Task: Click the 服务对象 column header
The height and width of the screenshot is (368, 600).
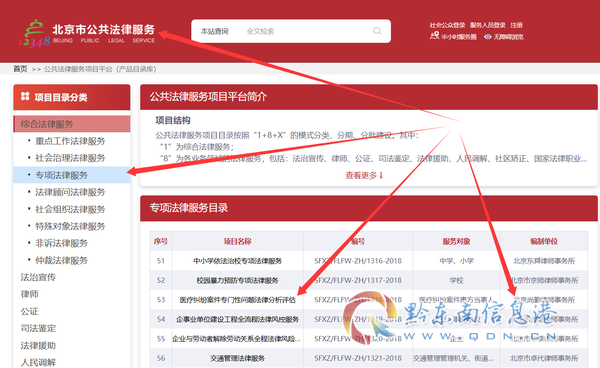Action: point(456,241)
